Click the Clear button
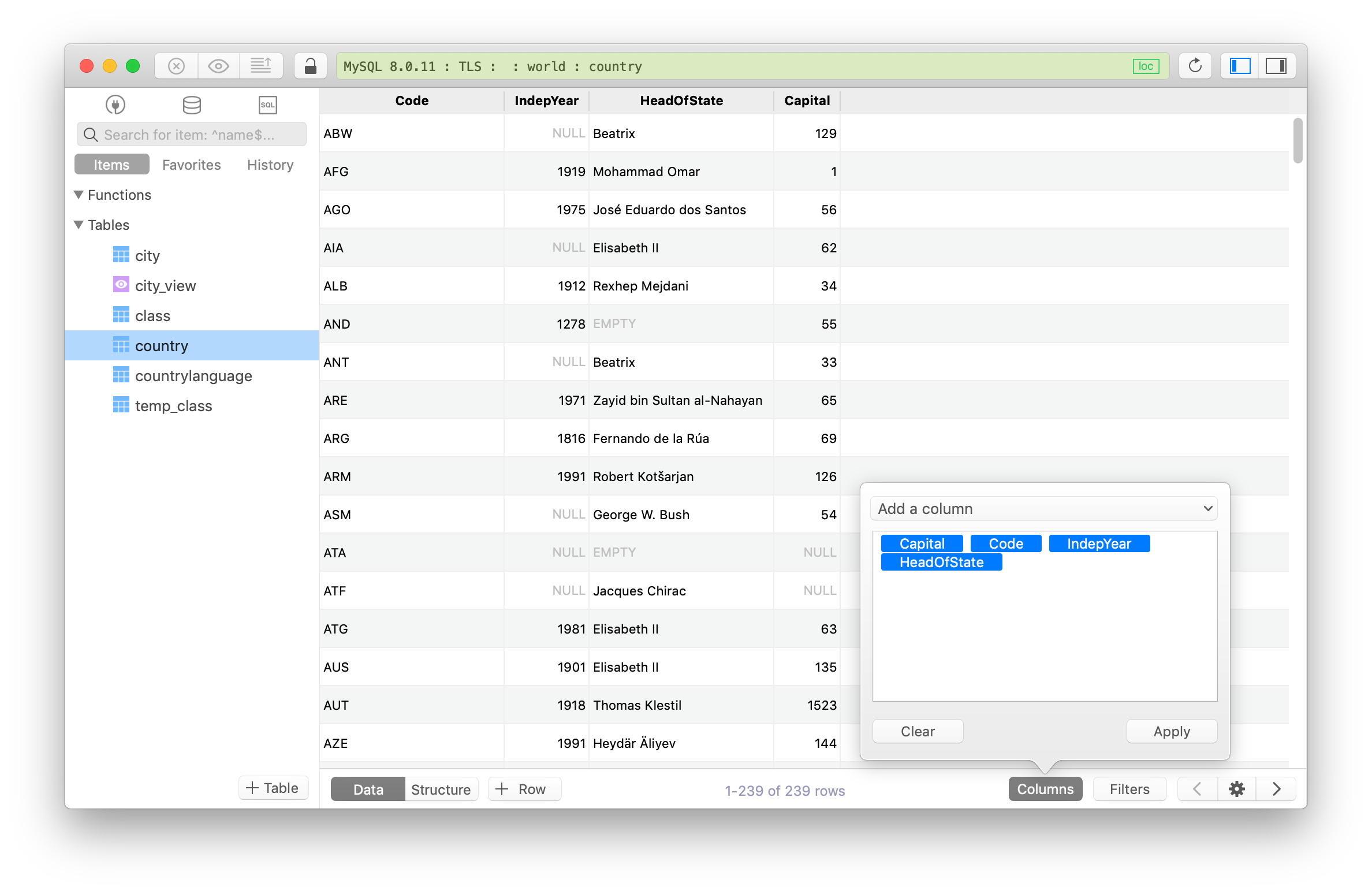Image resolution: width=1372 pixels, height=894 pixels. coord(918,731)
